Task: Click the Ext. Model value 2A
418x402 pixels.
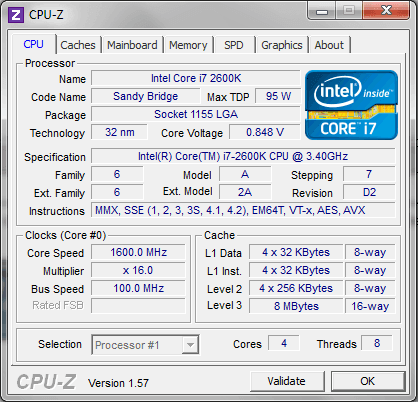Action: tap(245, 192)
